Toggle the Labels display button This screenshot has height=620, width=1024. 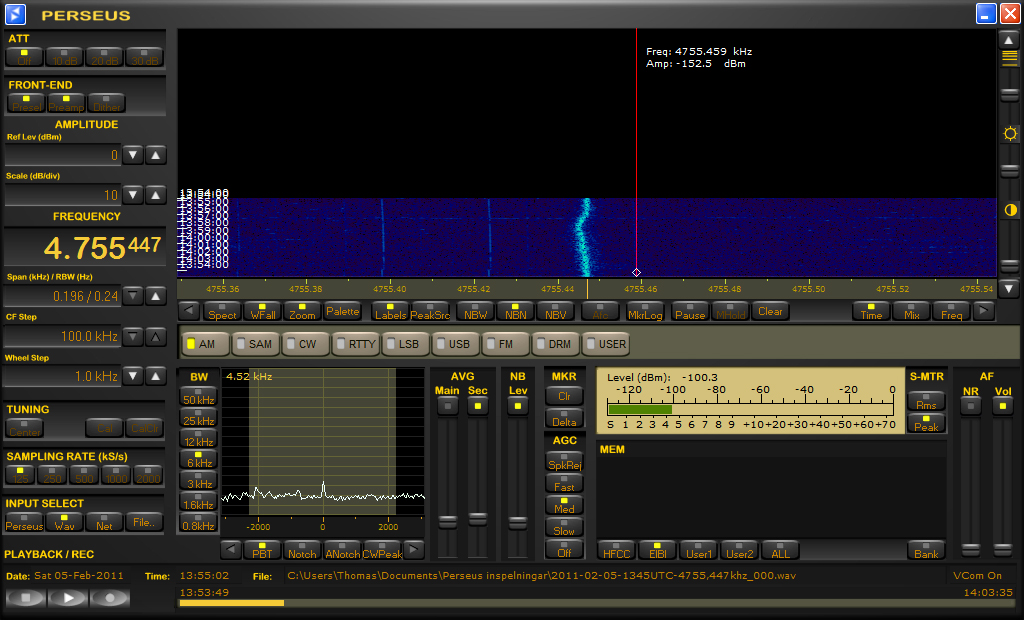[x=391, y=311]
